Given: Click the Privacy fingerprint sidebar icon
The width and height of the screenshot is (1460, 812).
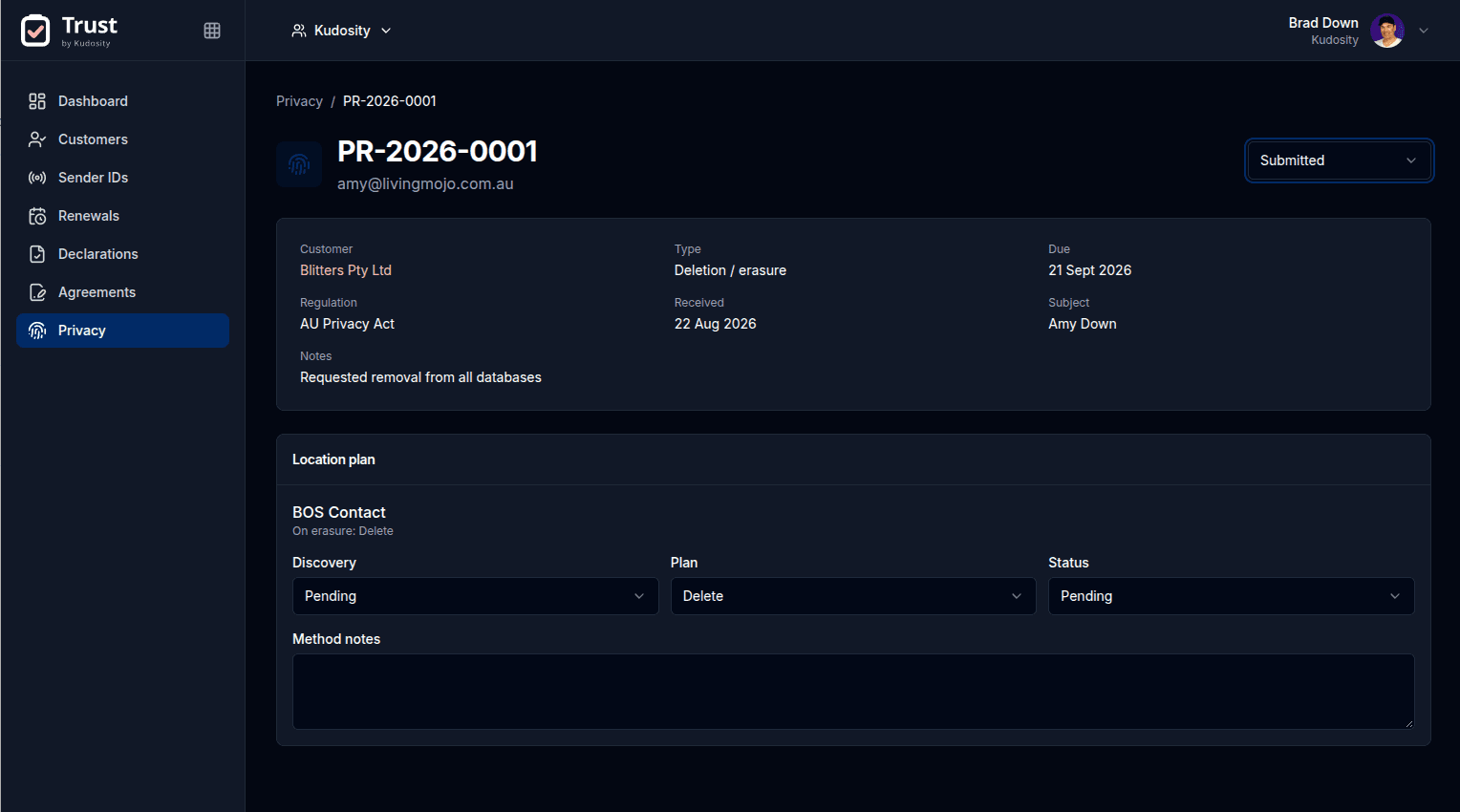Looking at the screenshot, I should coord(37,331).
